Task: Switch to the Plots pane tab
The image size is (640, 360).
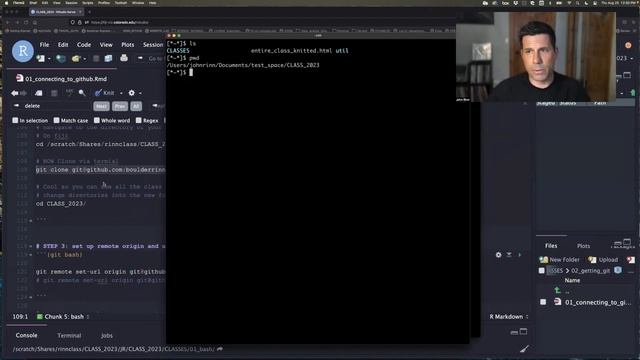Action: click(x=583, y=246)
